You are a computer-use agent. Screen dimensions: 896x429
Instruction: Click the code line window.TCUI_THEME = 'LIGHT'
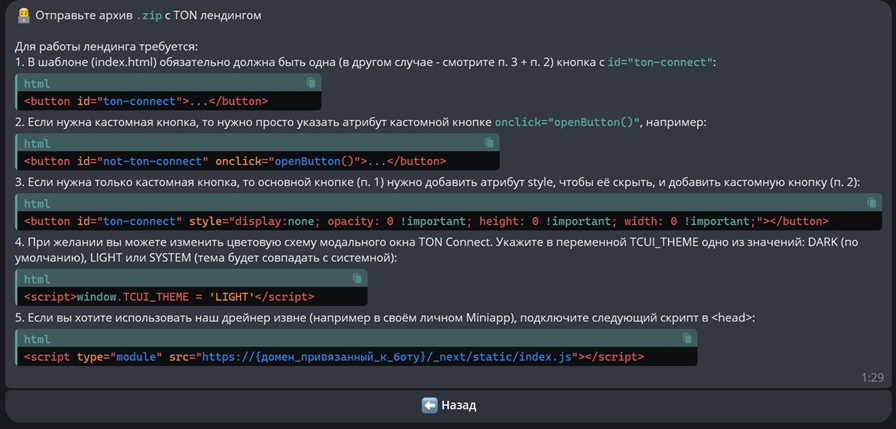click(x=169, y=297)
